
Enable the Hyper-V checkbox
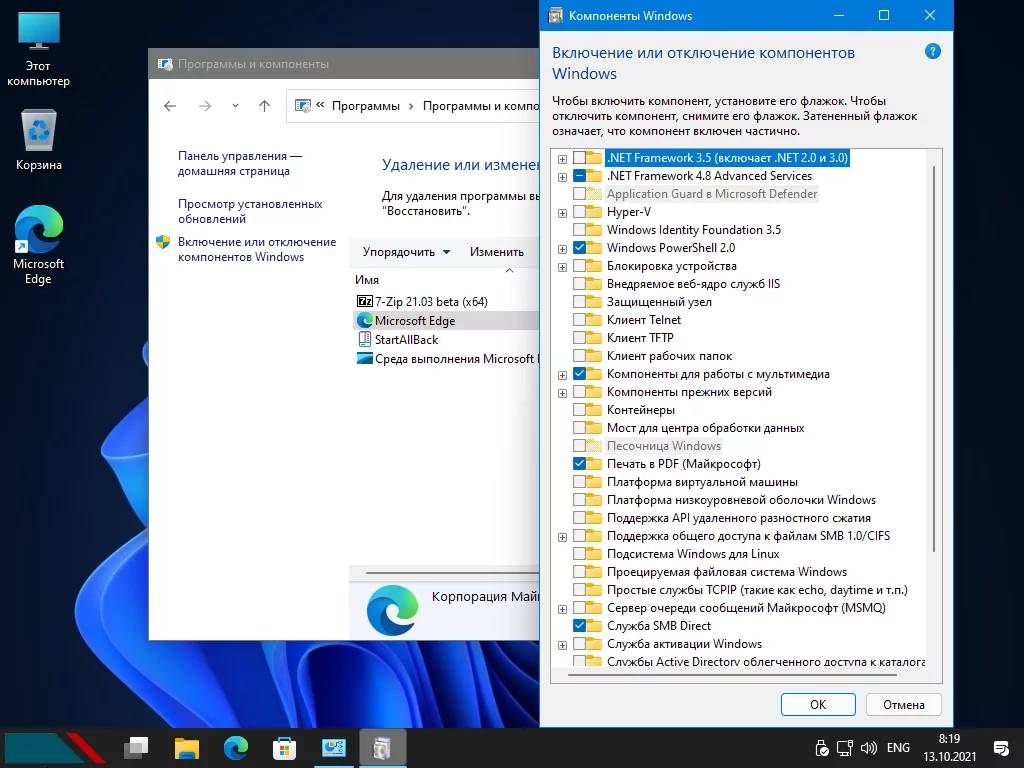click(580, 212)
